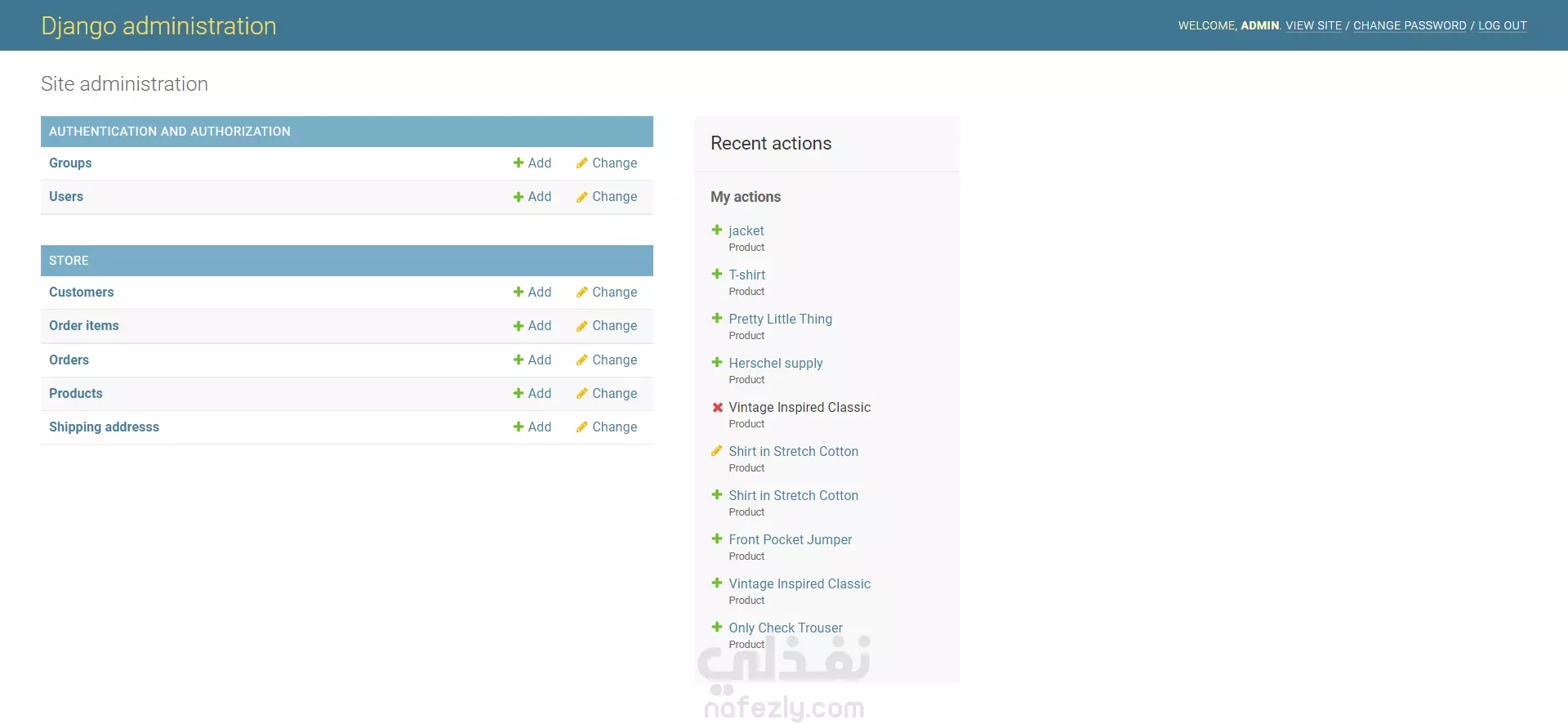The width and height of the screenshot is (1568, 724).
Task: Click the plus icon beside Front Pocket Jumper
Action: coord(717,539)
